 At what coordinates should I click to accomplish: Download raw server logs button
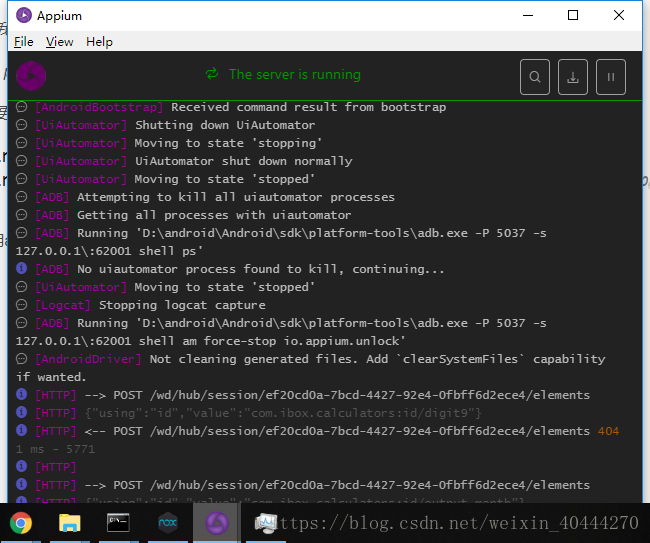(x=572, y=77)
